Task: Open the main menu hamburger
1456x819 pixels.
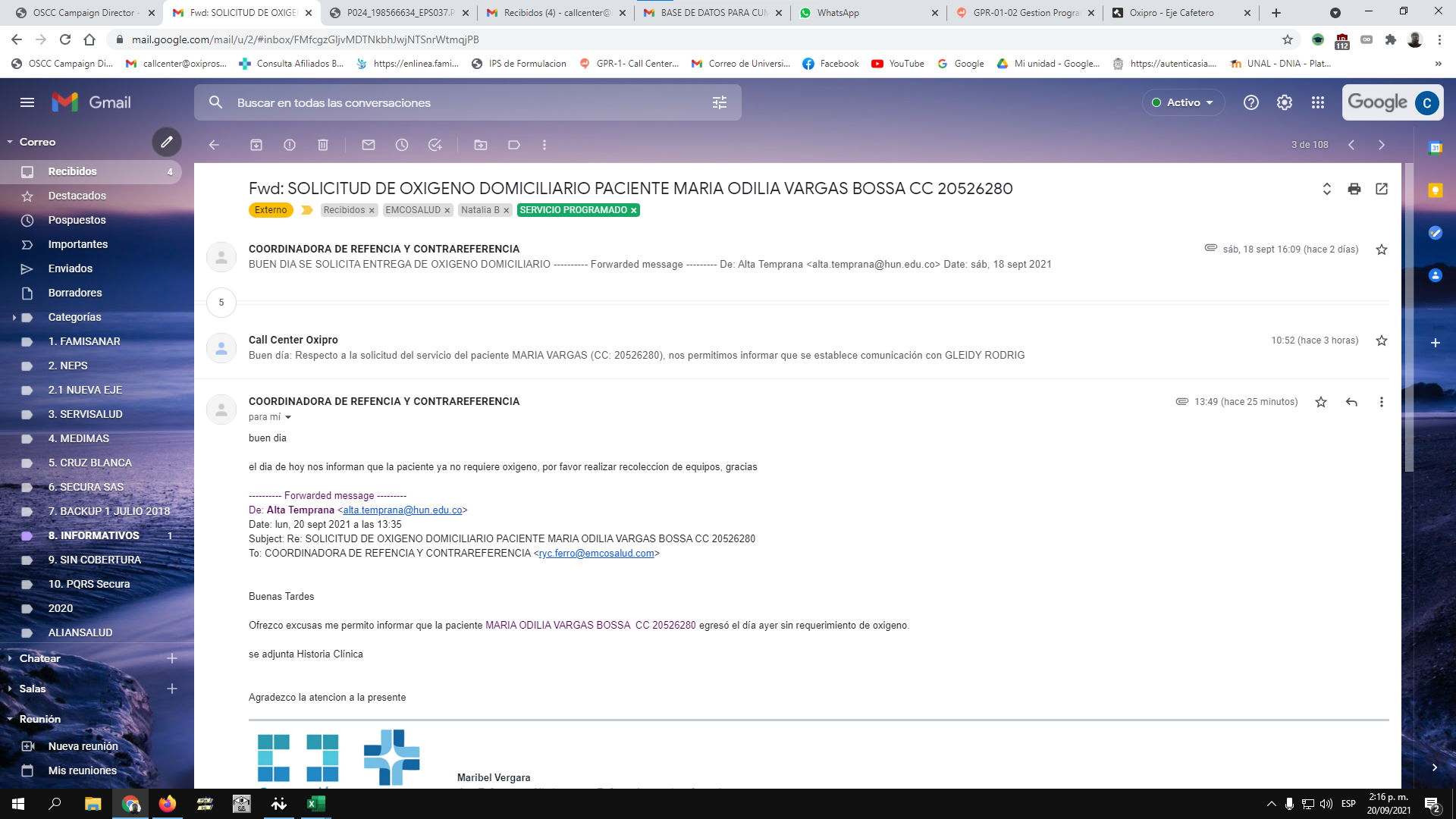Action: (27, 102)
